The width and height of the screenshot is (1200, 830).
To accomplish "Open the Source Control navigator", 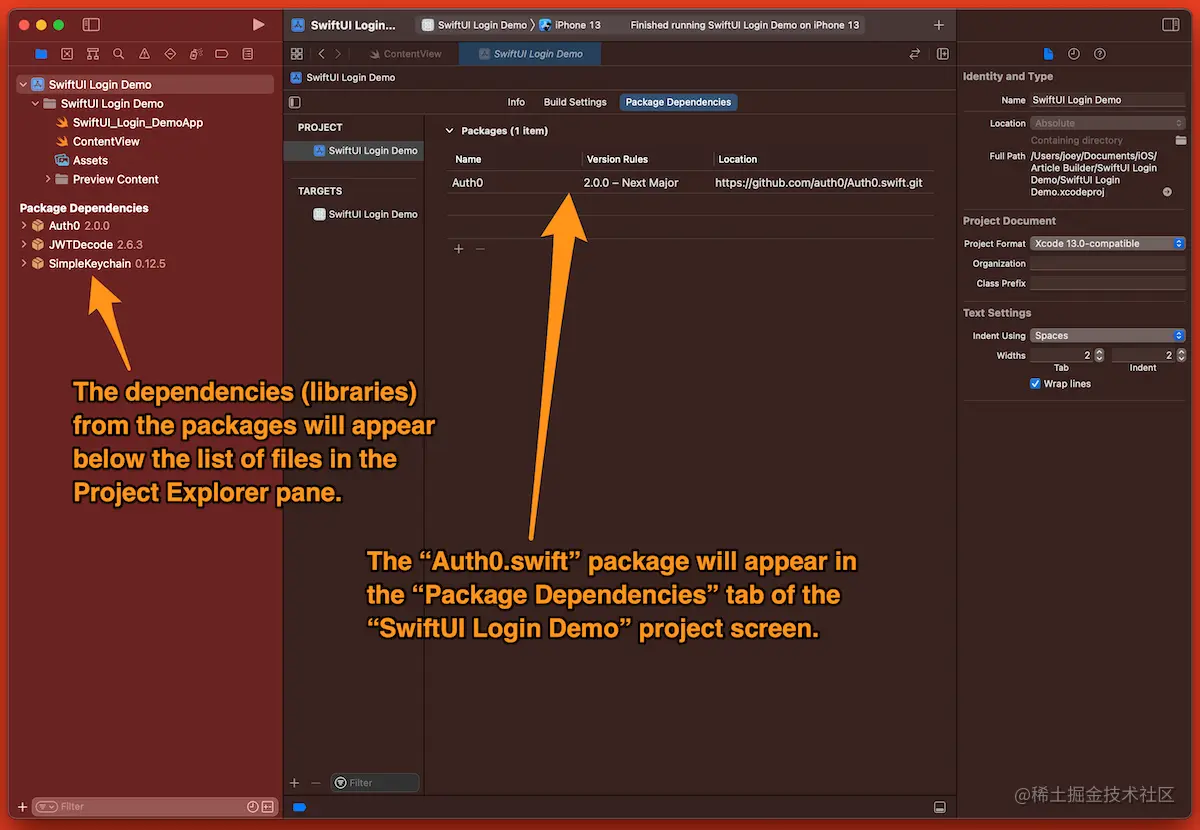I will (x=67, y=54).
